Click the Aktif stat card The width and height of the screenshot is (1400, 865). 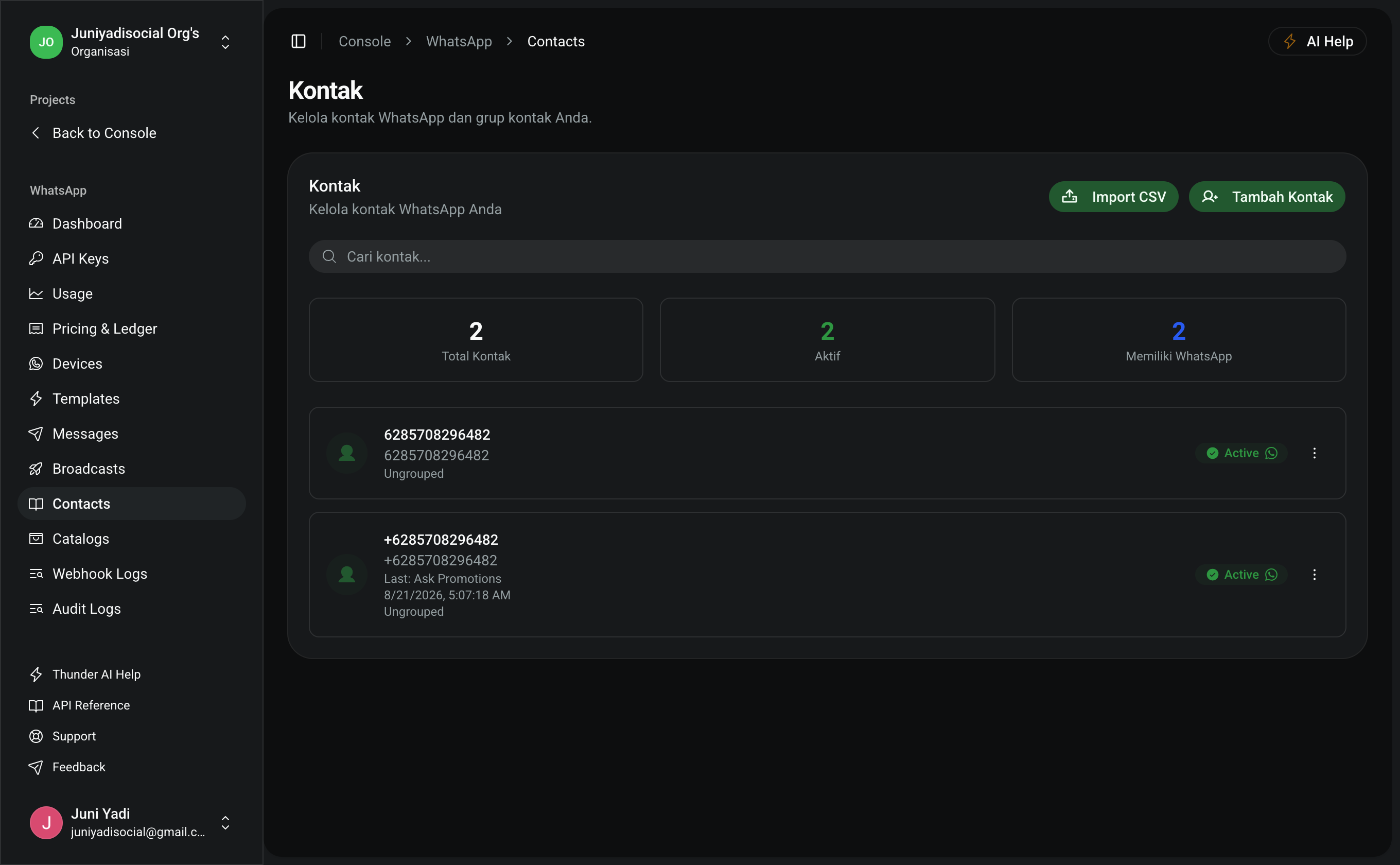[828, 340]
